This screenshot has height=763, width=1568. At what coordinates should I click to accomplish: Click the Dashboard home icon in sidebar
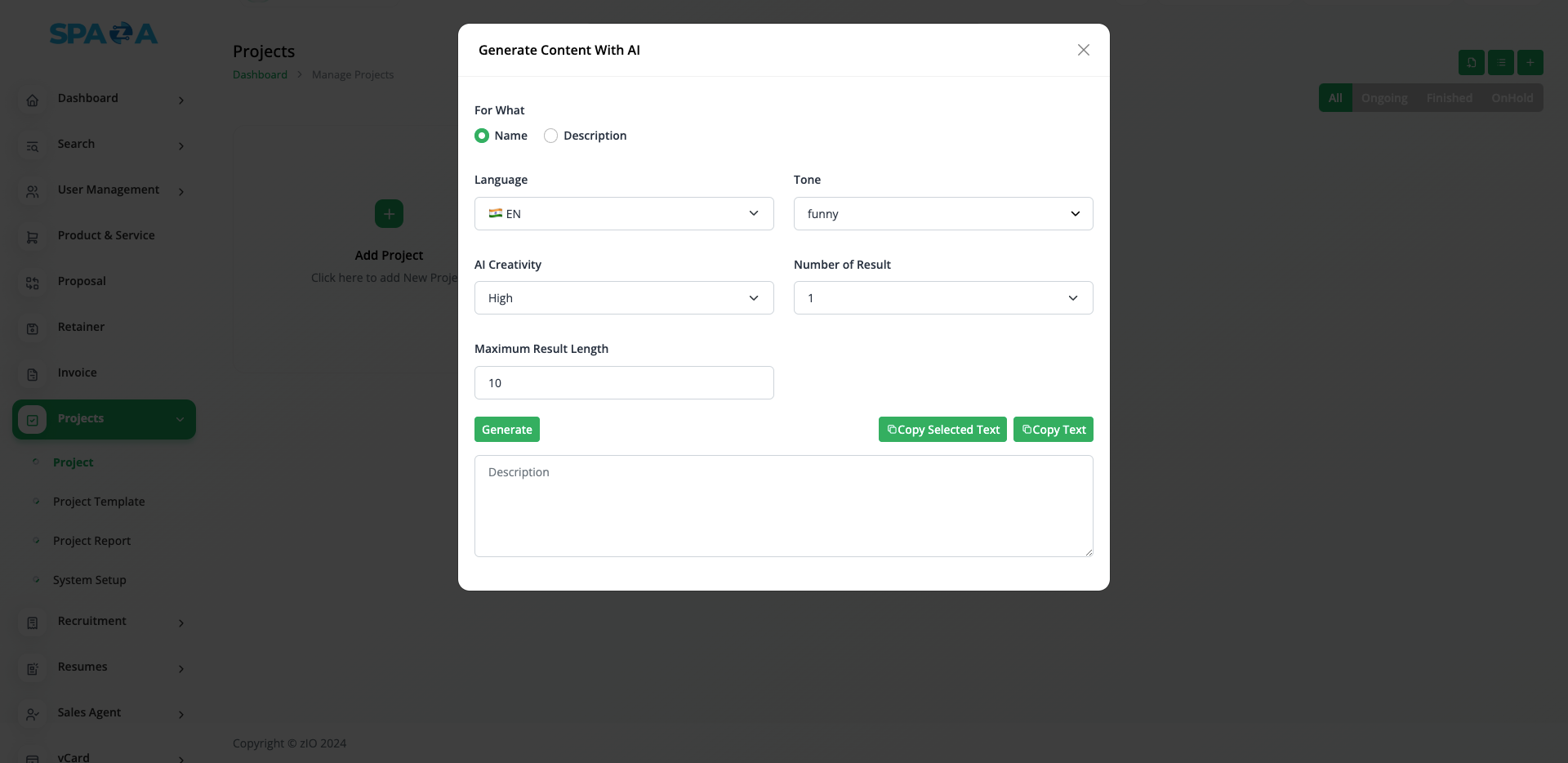[33, 100]
